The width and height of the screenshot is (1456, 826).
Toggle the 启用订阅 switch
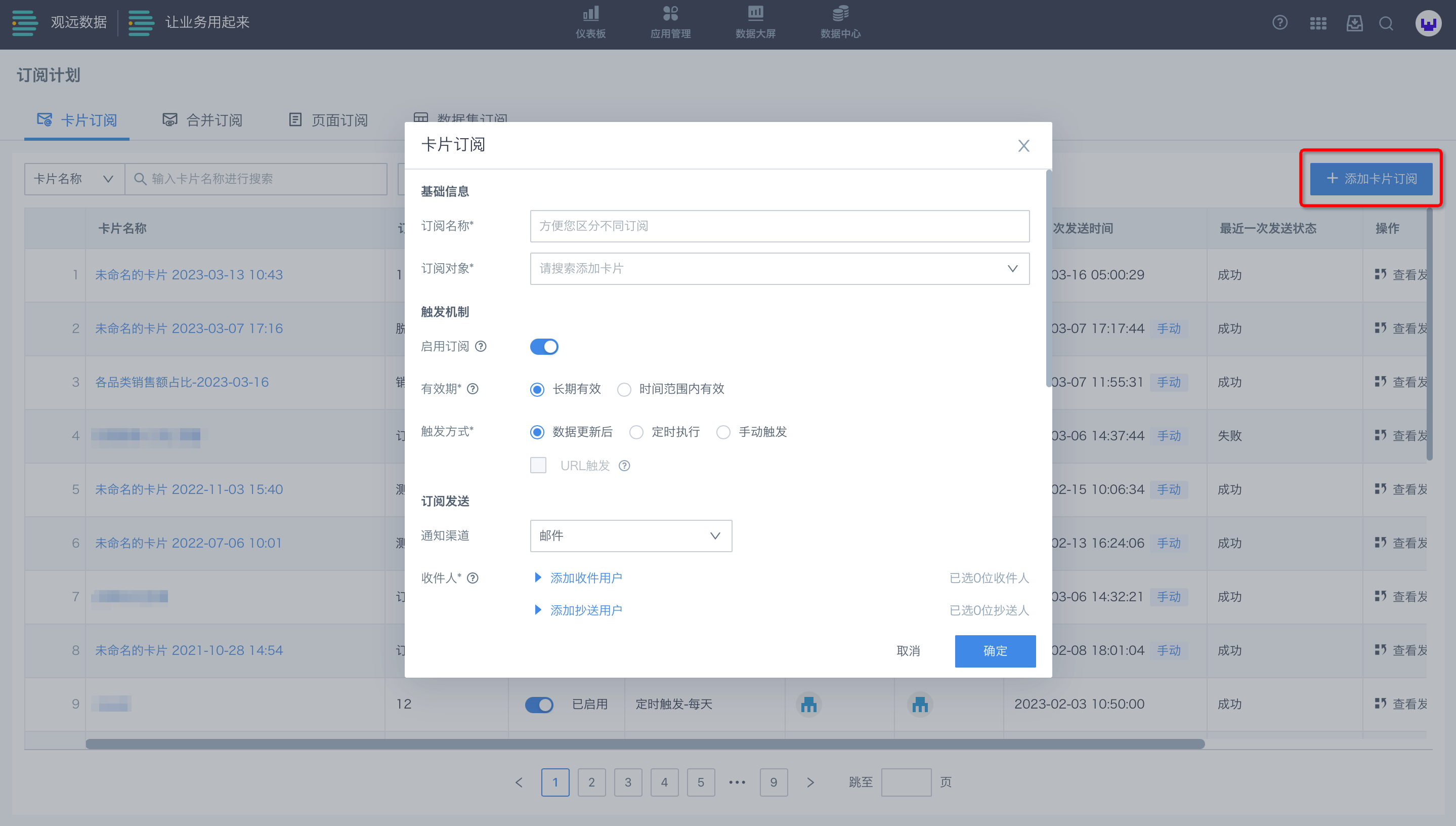click(x=544, y=346)
